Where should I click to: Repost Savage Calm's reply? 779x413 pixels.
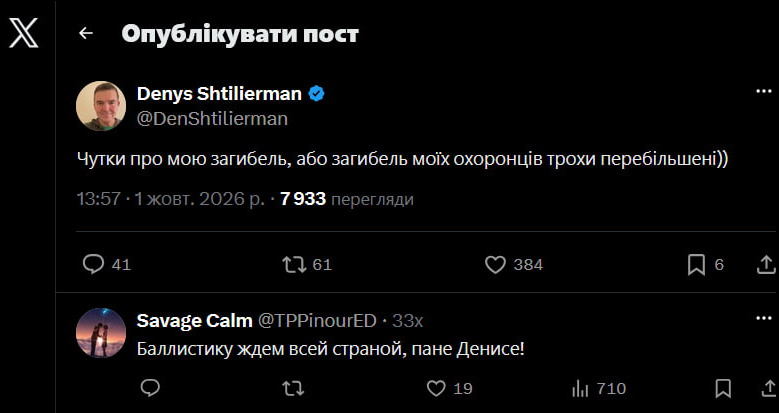[x=293, y=389]
